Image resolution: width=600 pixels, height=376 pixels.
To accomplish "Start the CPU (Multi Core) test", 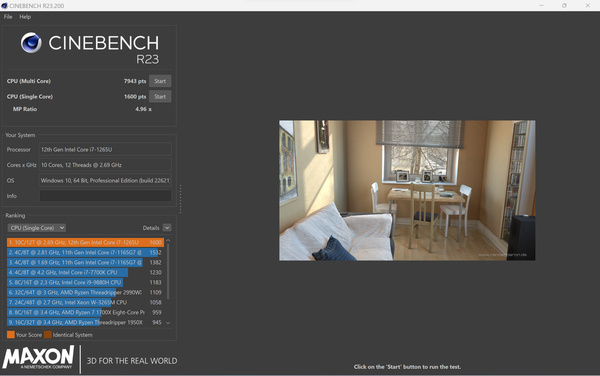I will pyautogui.click(x=160, y=81).
